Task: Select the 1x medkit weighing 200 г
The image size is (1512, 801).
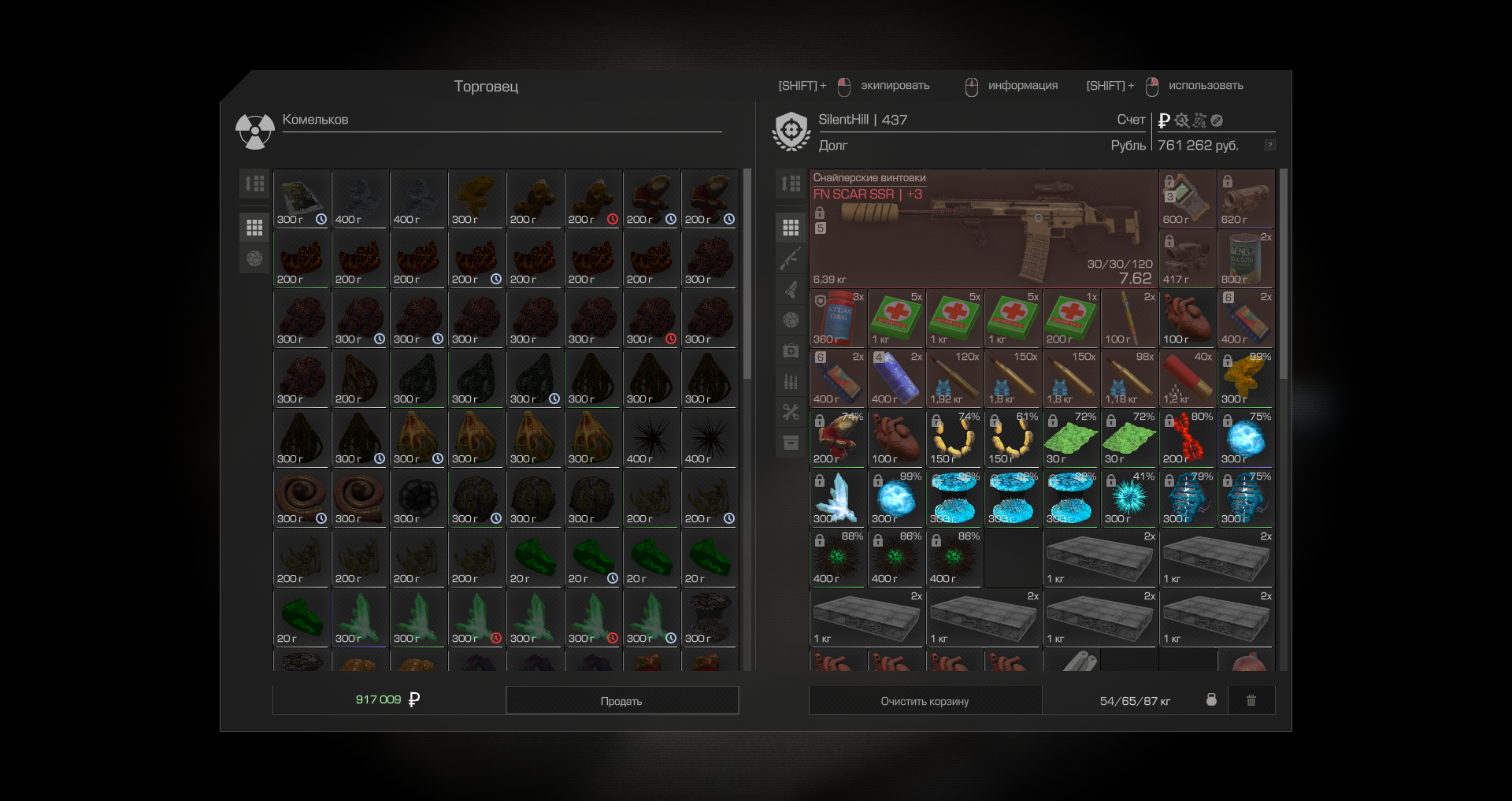Action: 1071,318
